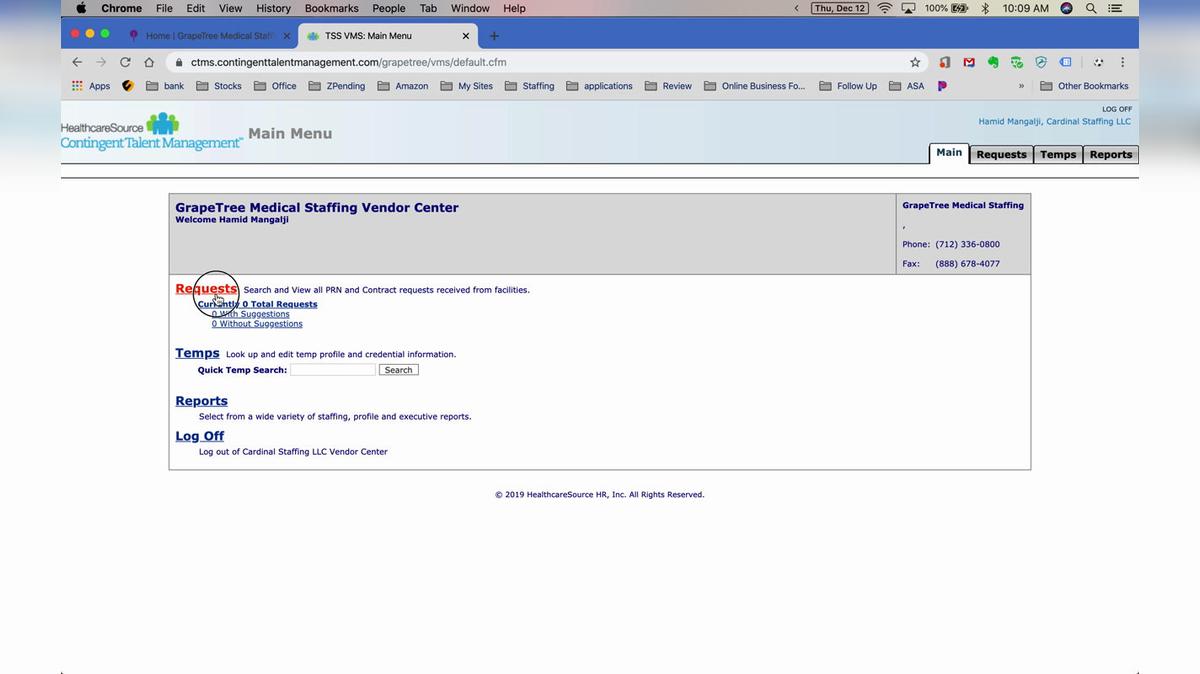Click the bookmark star in address bar
1200x674 pixels.
coord(914,62)
